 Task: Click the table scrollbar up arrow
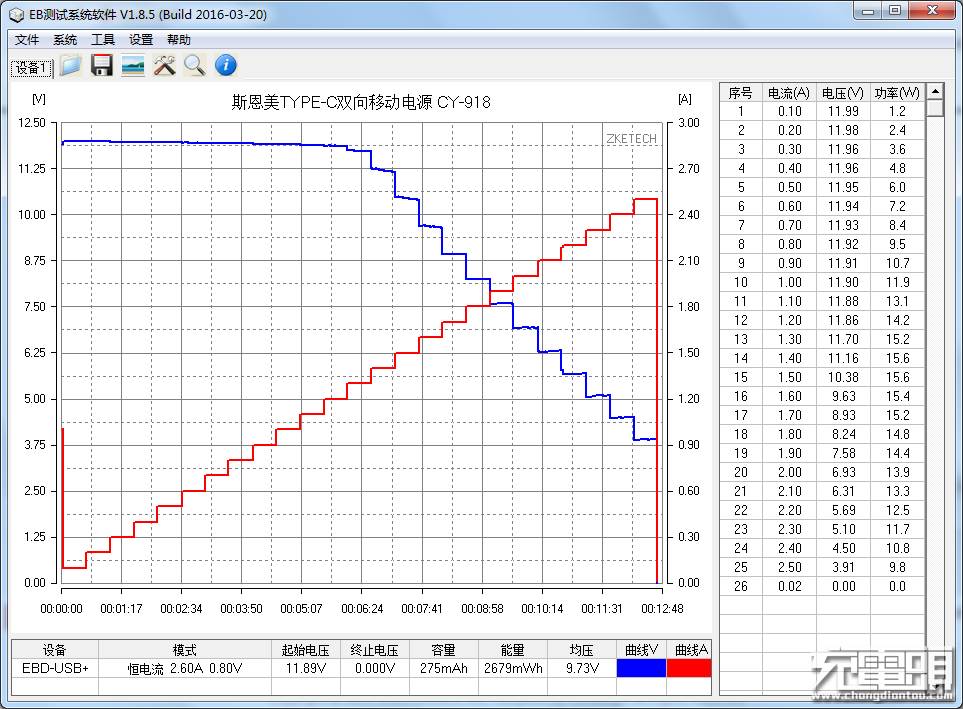[935, 92]
